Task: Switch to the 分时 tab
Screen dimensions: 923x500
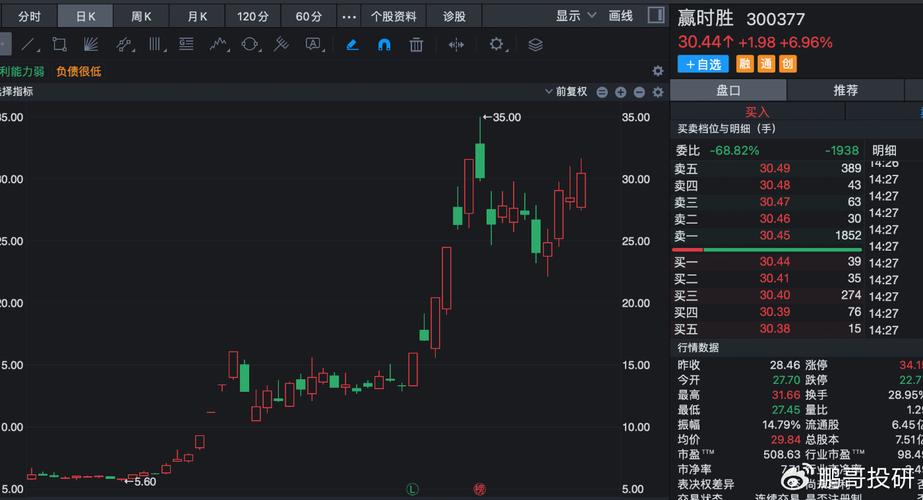Action: [x=29, y=16]
